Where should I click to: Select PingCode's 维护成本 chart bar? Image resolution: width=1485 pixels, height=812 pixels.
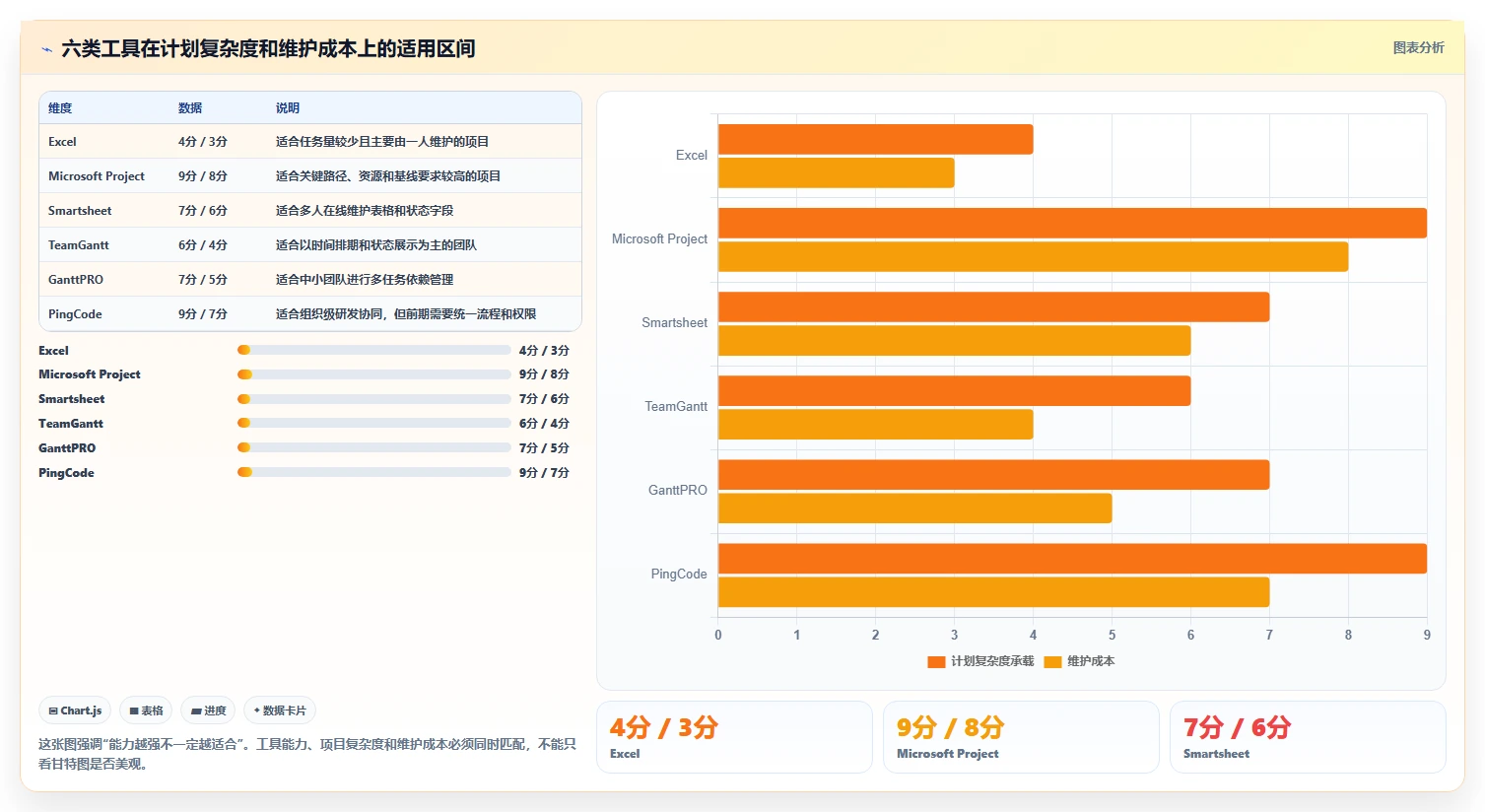pyautogui.click(x=993, y=591)
